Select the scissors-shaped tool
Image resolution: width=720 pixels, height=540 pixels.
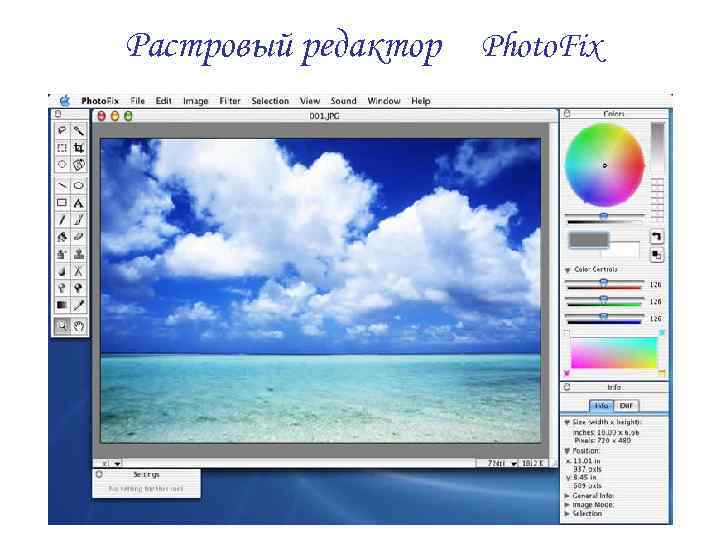(79, 271)
